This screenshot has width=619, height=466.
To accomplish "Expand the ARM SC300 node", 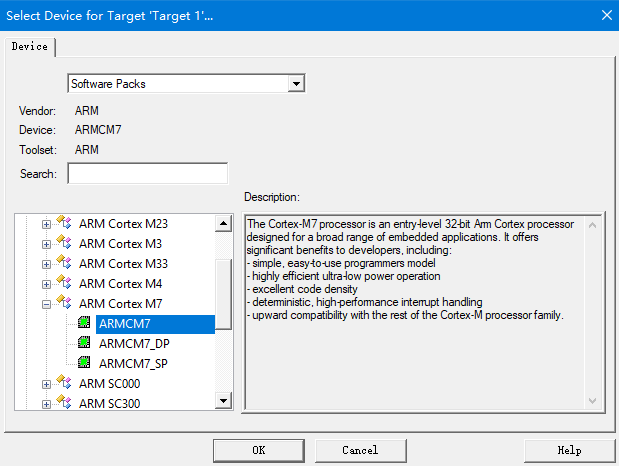I will (46, 404).
